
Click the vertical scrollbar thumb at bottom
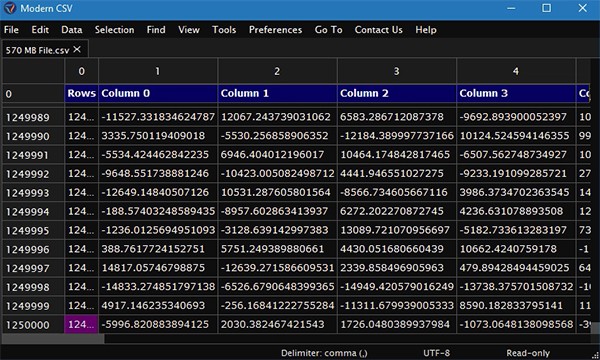tap(595, 328)
